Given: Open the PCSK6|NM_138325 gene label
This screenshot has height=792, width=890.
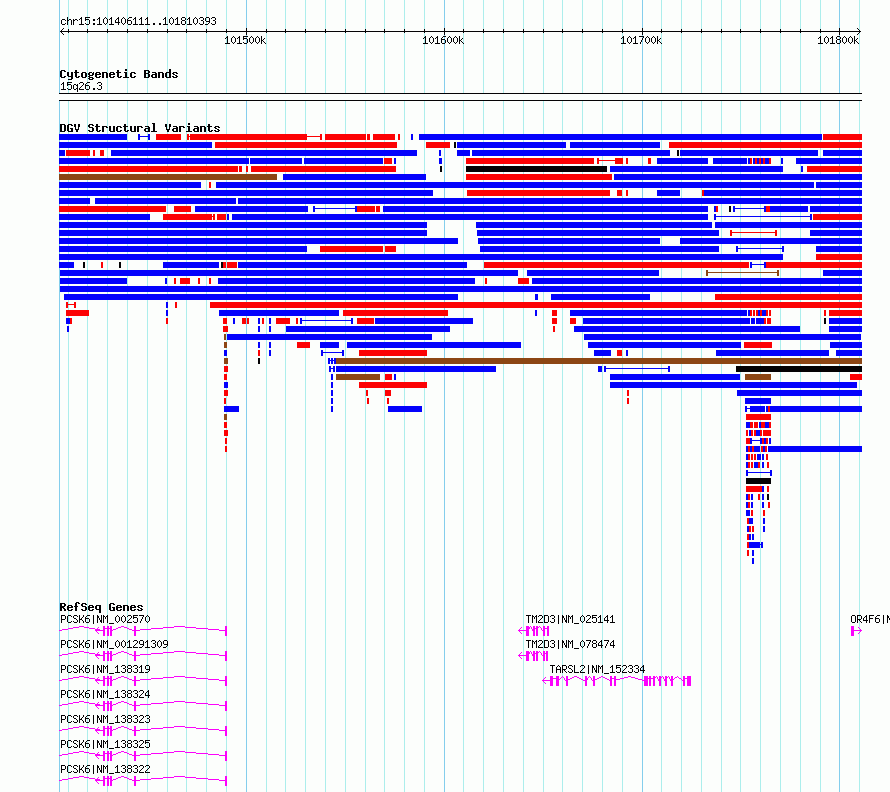Looking at the screenshot, I should pyautogui.click(x=105, y=744).
